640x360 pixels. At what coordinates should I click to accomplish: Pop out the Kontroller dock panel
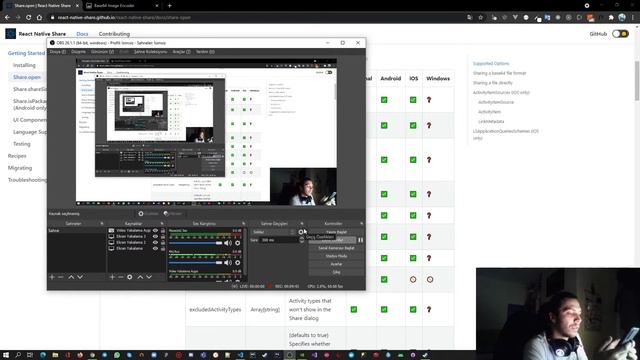click(362, 224)
